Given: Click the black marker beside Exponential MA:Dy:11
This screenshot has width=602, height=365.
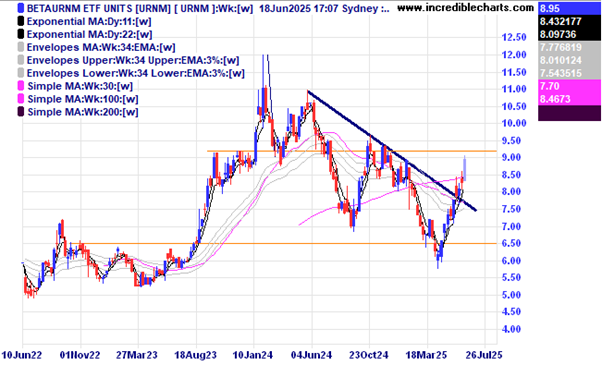Looking at the screenshot, I should pos(21,21).
